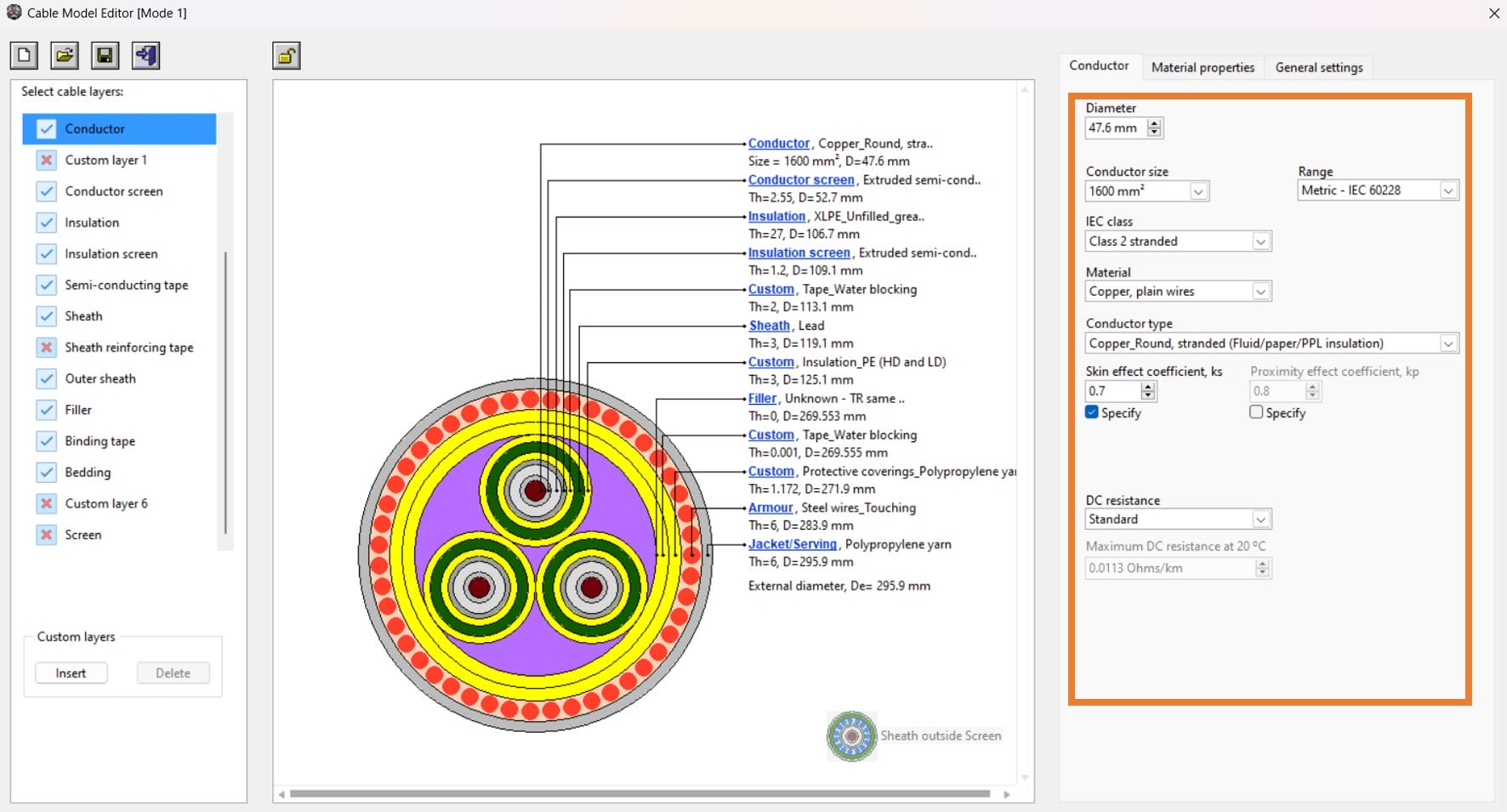
Task: Switch to the Material properties tab
Action: 1203,67
